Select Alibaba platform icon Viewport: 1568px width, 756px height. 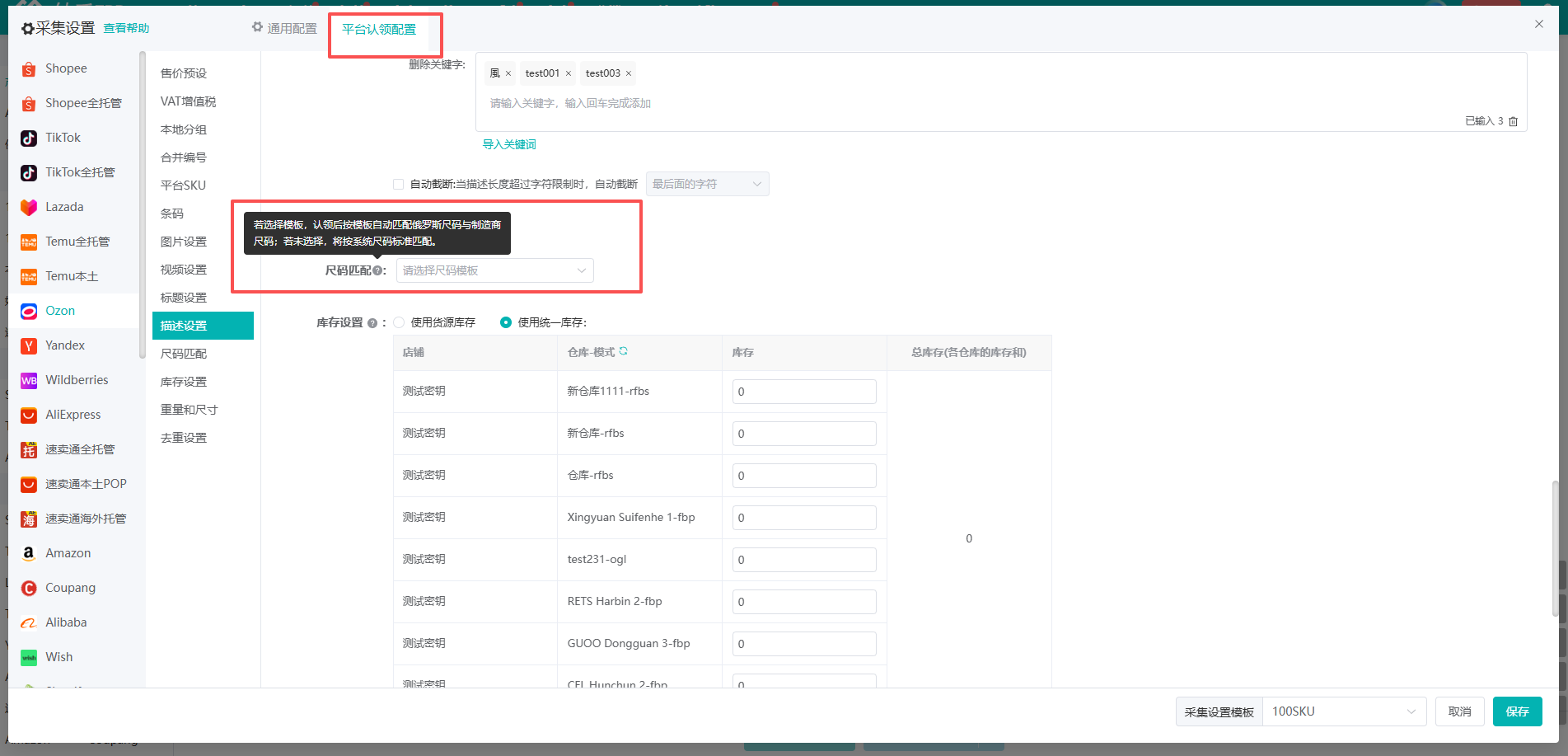coord(29,623)
